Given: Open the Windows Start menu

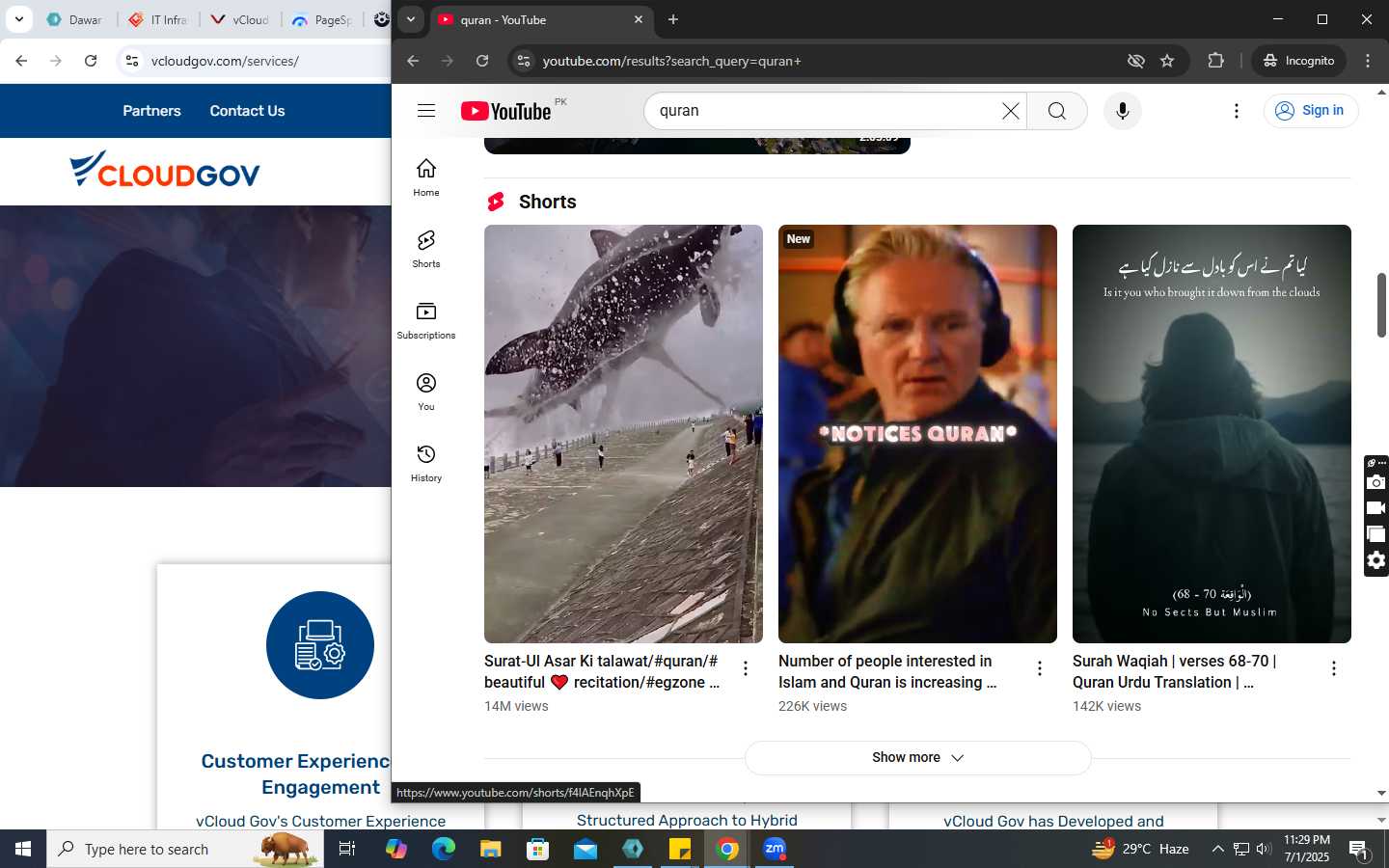Looking at the screenshot, I should pos(23,849).
